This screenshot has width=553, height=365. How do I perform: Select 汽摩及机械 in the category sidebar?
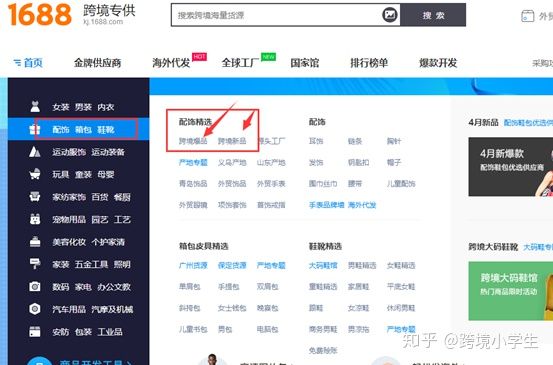click(112, 309)
